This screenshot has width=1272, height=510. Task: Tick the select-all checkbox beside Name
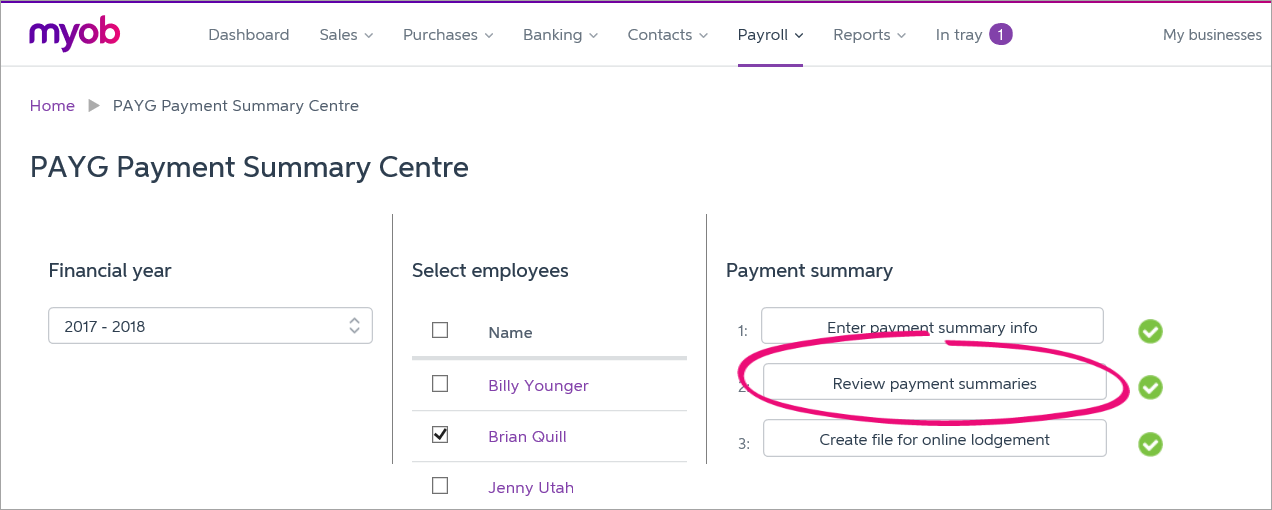tap(440, 330)
